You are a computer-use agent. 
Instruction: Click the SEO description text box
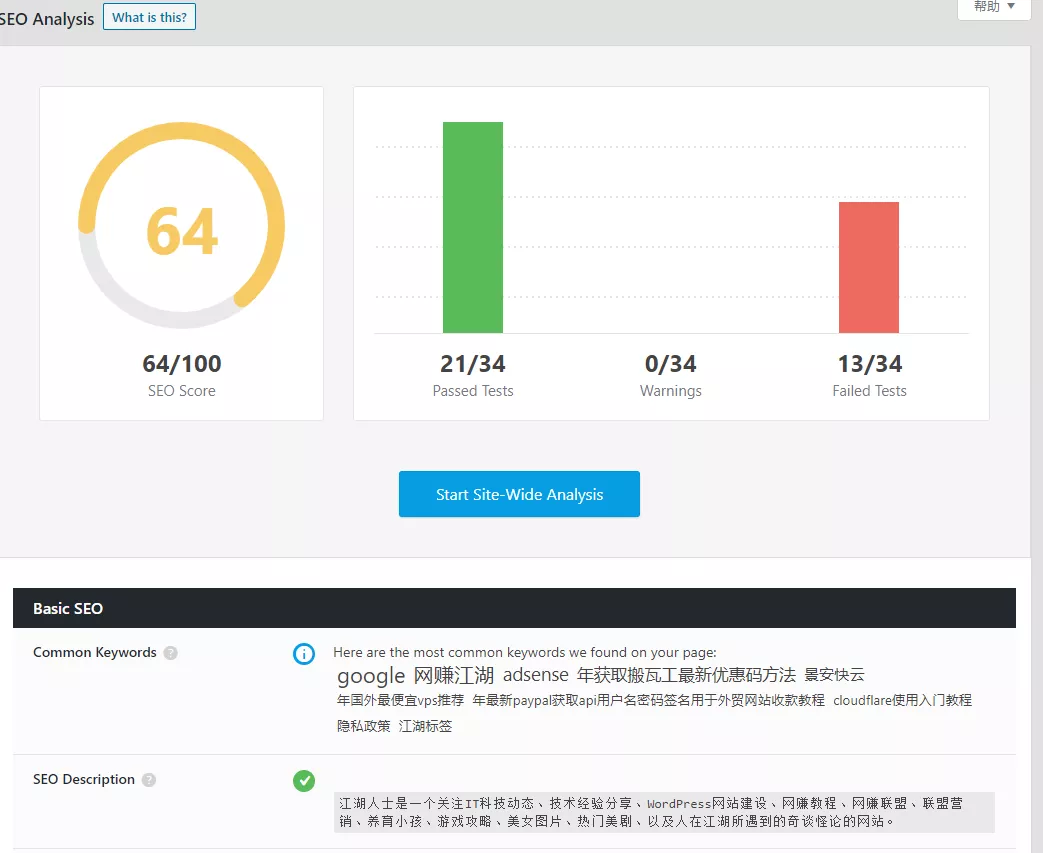[664, 812]
